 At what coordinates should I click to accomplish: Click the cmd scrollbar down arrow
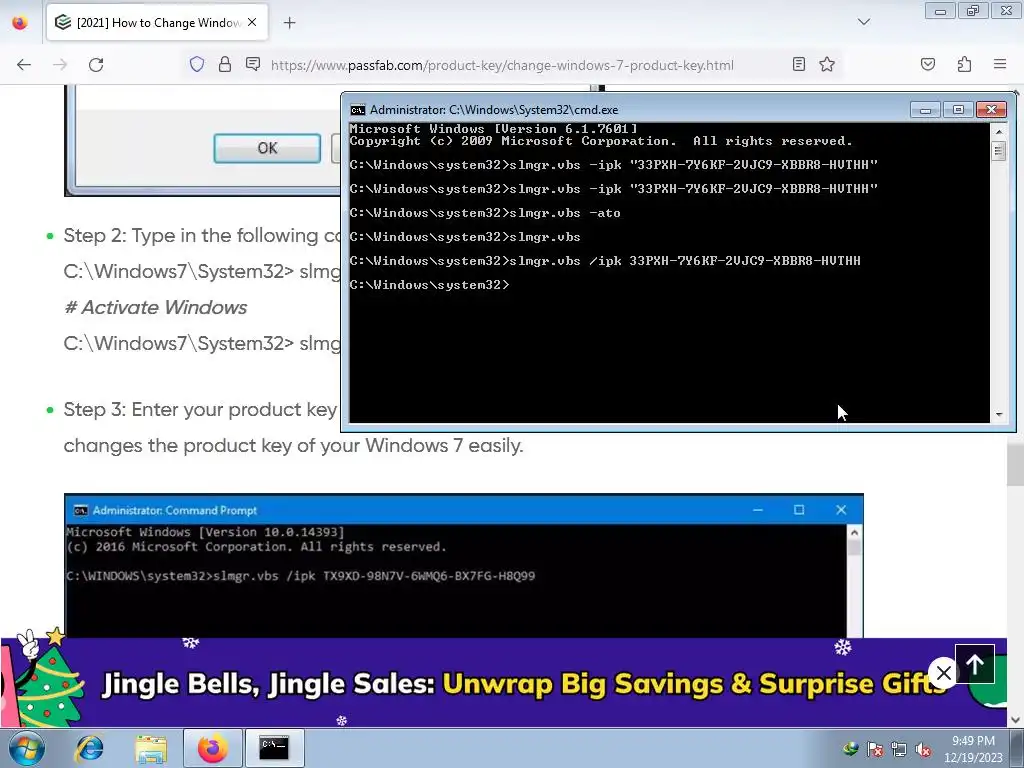998,415
